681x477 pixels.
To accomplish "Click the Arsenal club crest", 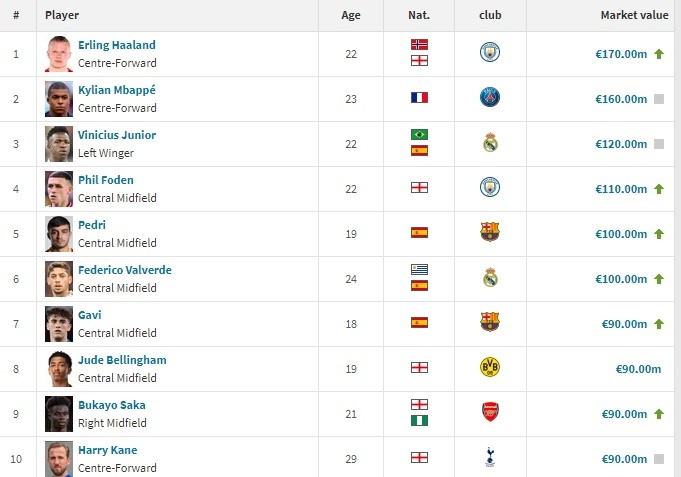I will [489, 413].
